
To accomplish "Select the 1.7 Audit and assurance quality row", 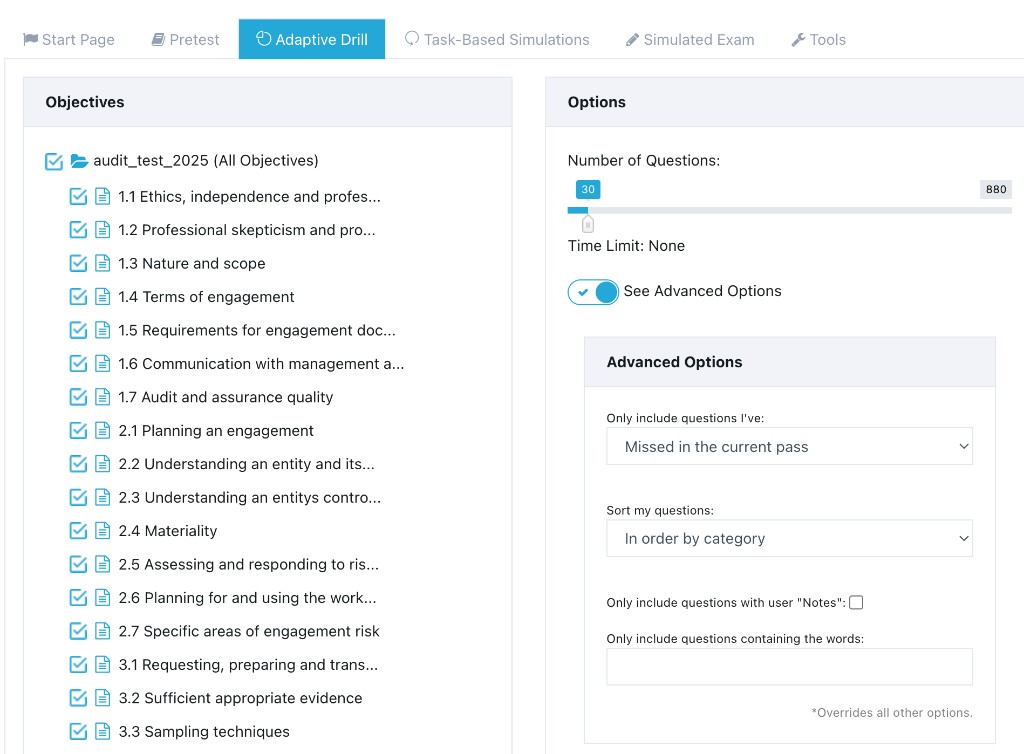I will 225,397.
